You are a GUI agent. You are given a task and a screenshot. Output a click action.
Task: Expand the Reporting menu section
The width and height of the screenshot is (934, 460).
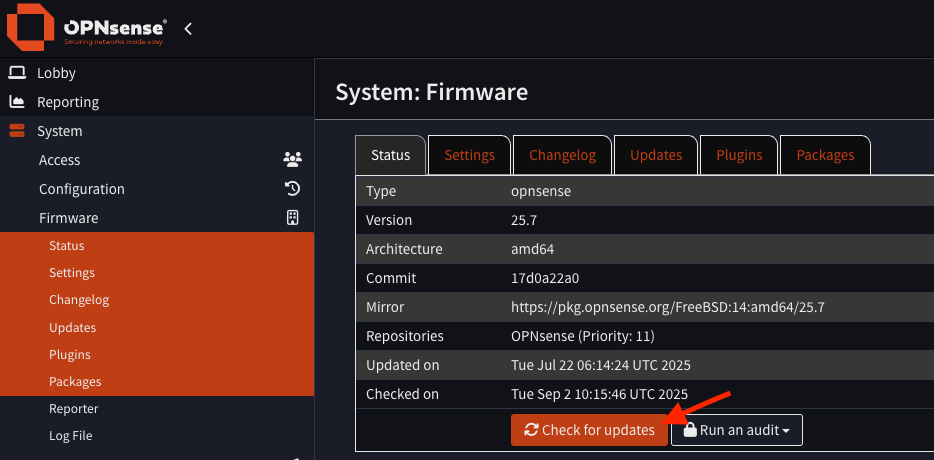pos(68,102)
